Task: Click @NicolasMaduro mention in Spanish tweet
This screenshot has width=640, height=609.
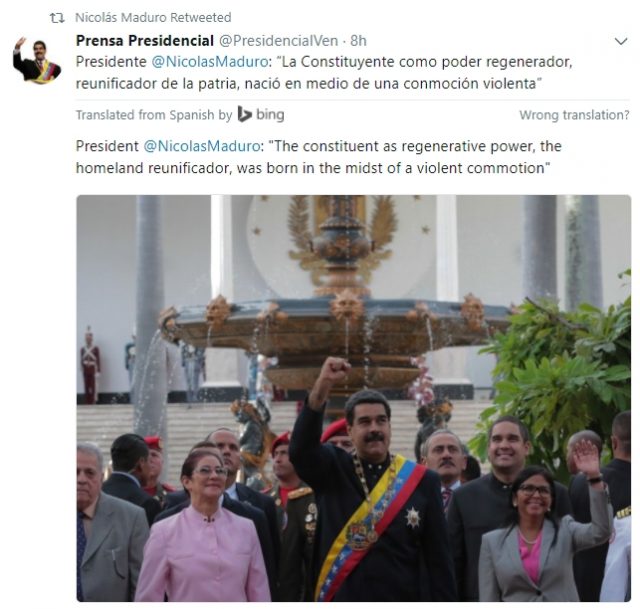Action: pos(210,62)
